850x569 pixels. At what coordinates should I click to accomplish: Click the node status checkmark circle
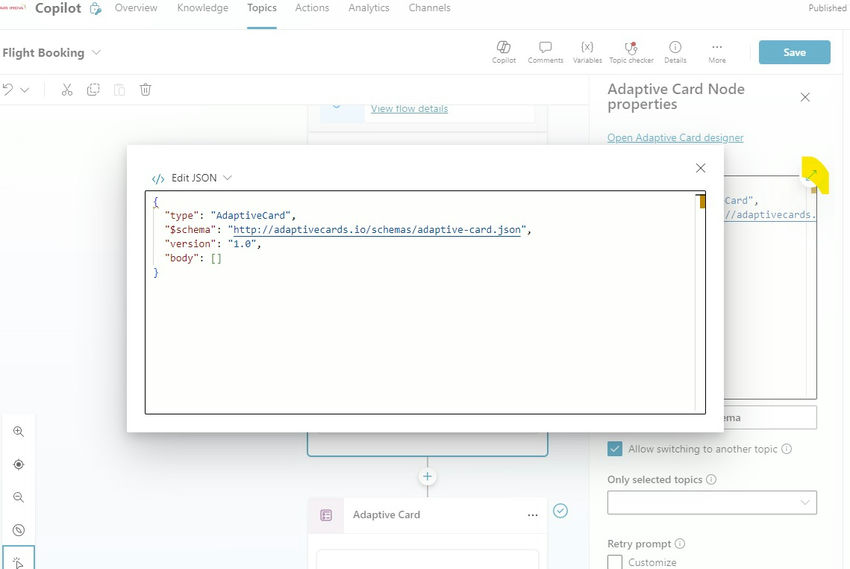[561, 510]
